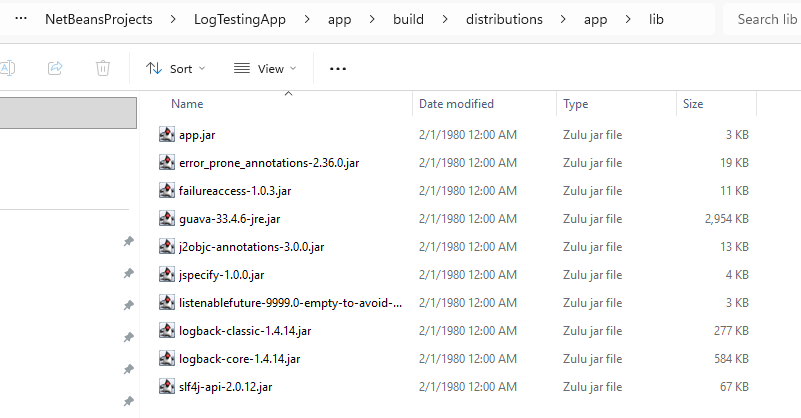This screenshot has width=801, height=418.
Task: Sort files by Date modified column
Action: (455, 104)
